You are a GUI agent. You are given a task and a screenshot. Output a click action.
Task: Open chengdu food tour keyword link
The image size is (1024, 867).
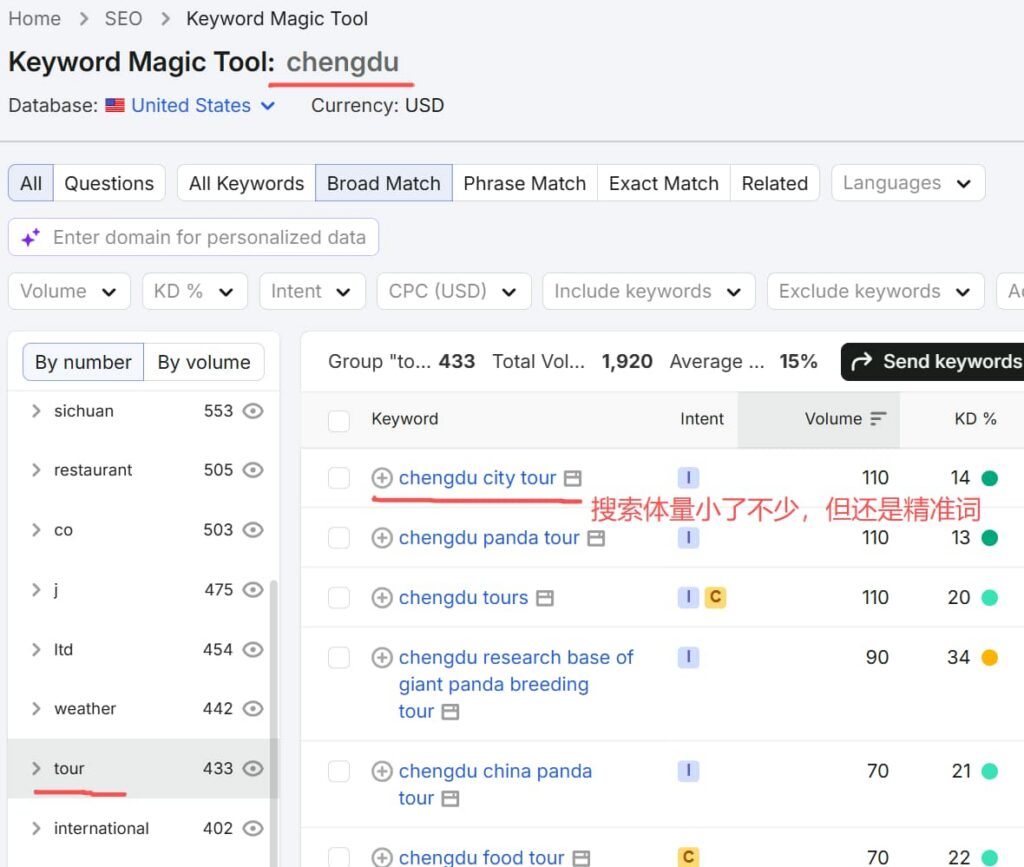pos(481,857)
